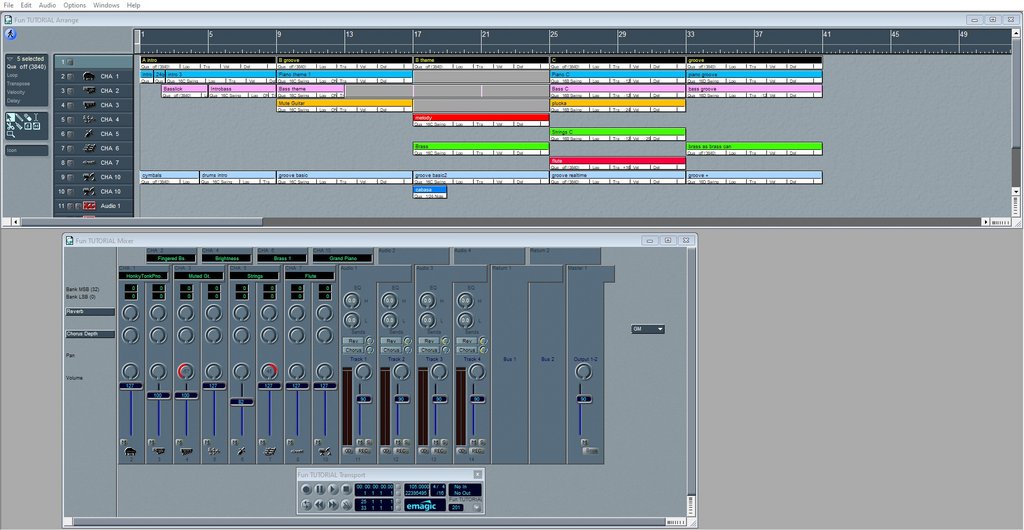Select the text cursor tool in the toolbox

(36, 117)
